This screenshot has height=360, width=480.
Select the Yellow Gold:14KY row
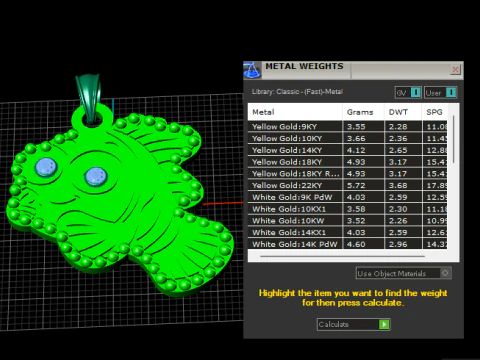(347, 150)
